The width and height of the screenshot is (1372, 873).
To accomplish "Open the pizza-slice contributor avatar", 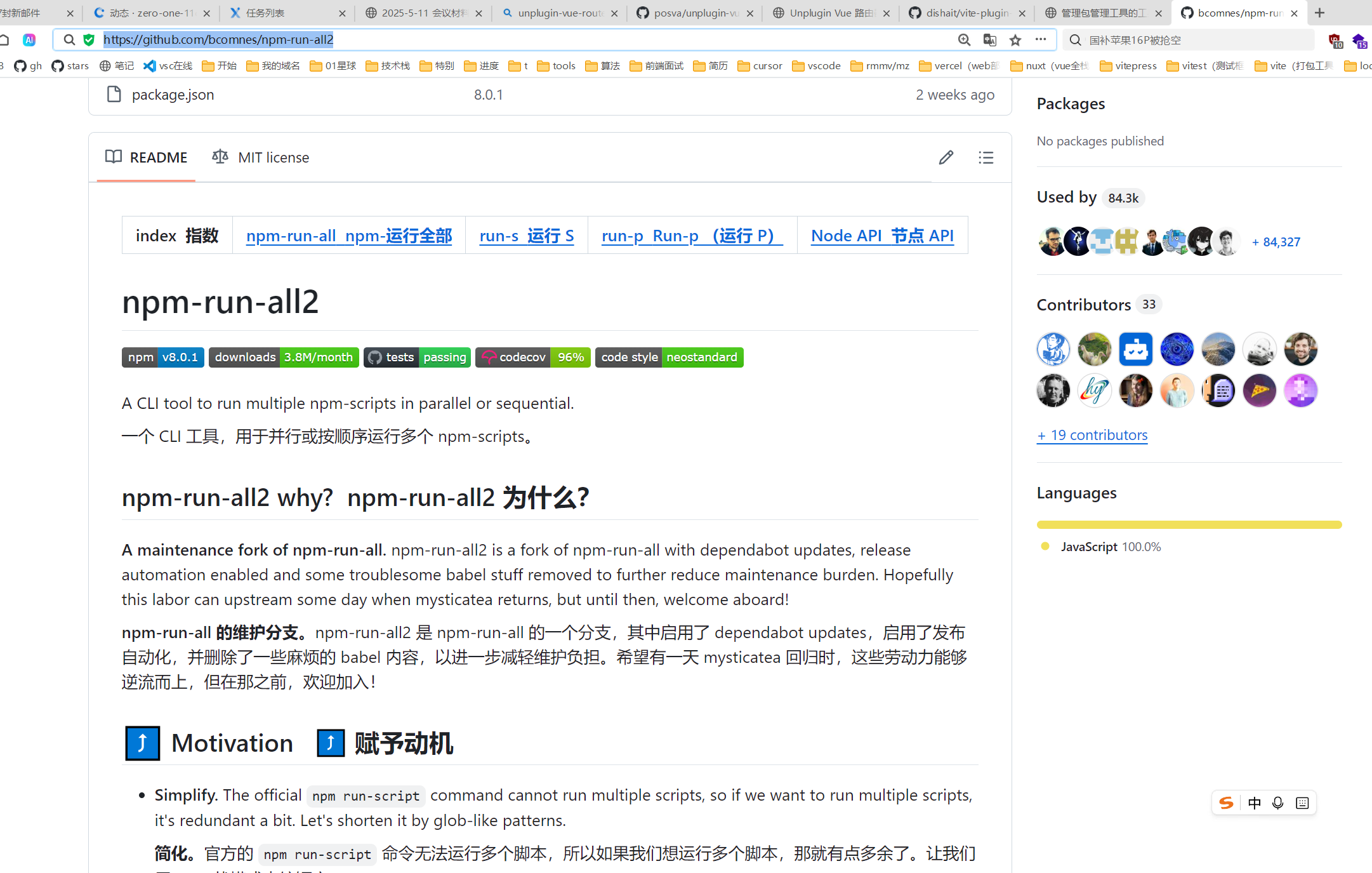I will click(x=1259, y=390).
